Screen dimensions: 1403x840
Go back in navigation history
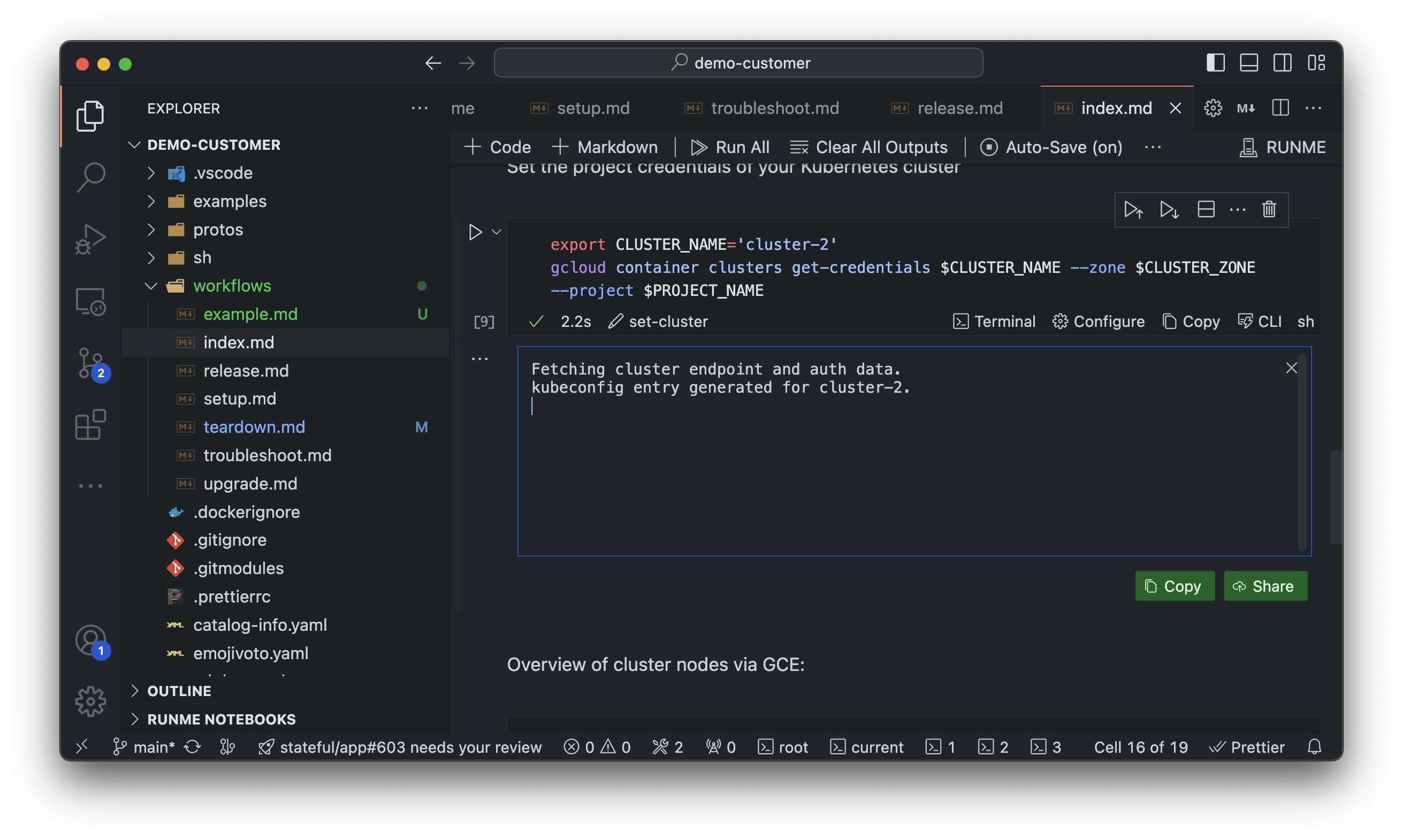tap(433, 63)
